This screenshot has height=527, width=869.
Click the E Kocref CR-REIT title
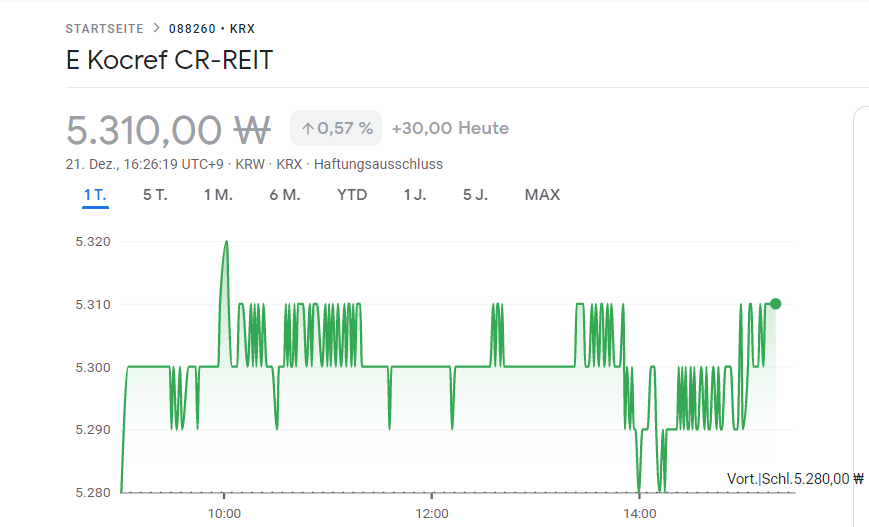(170, 60)
